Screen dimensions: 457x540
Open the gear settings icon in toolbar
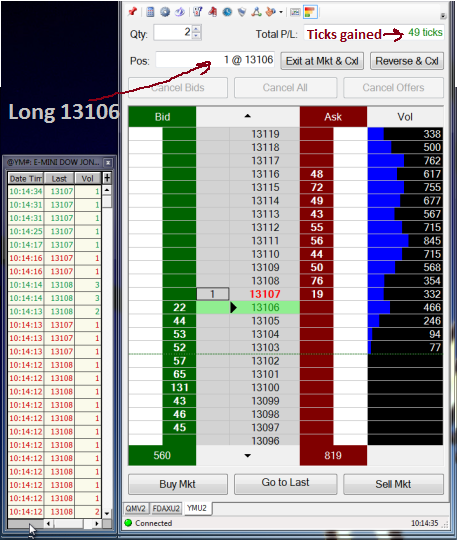pyautogui.click(x=165, y=12)
